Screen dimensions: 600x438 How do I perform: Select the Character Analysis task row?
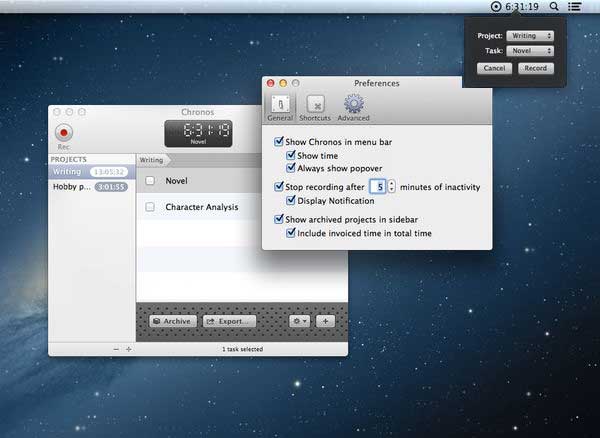coord(199,207)
